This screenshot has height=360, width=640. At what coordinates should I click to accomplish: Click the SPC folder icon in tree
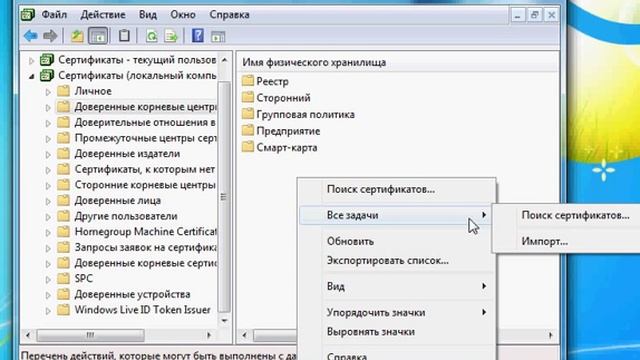pos(63,278)
